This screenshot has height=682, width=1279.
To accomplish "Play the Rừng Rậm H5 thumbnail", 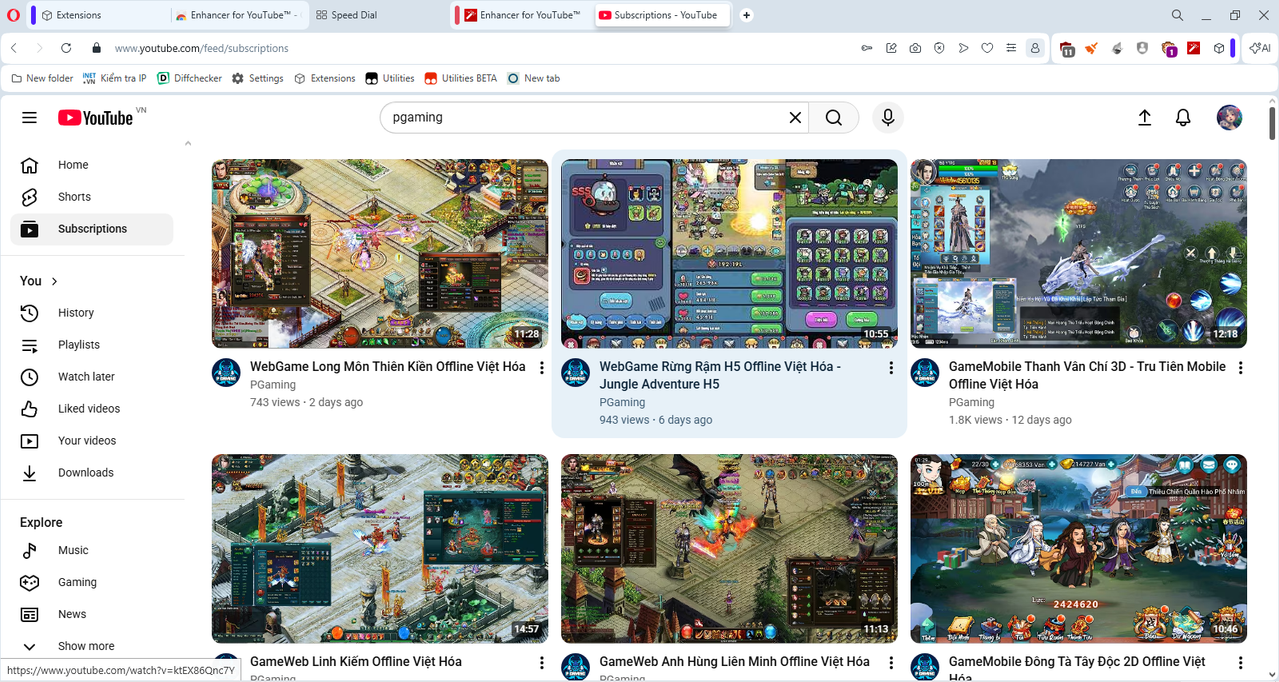I will coord(729,254).
